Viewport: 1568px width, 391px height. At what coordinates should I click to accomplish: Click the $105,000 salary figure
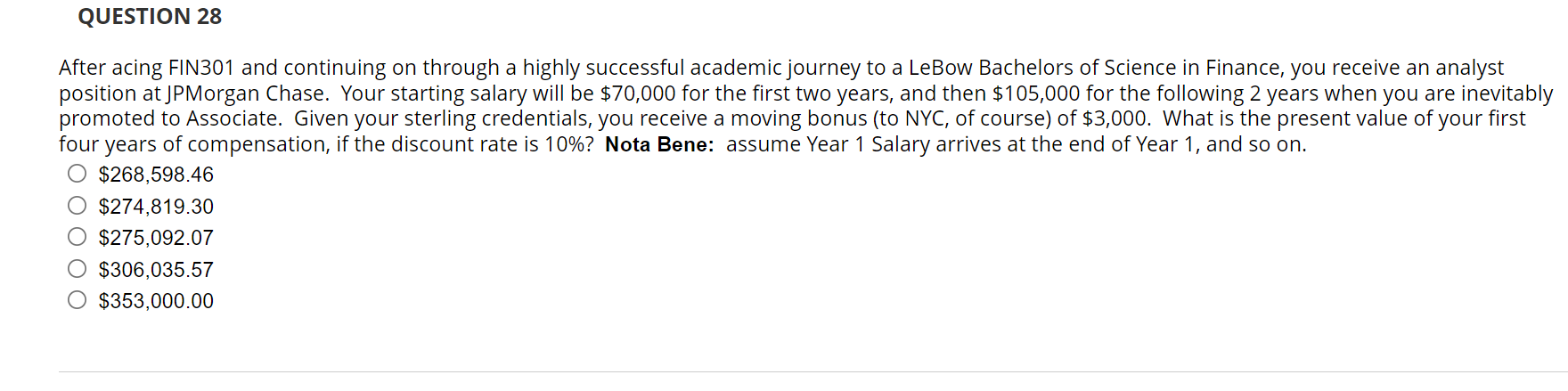1035,94
